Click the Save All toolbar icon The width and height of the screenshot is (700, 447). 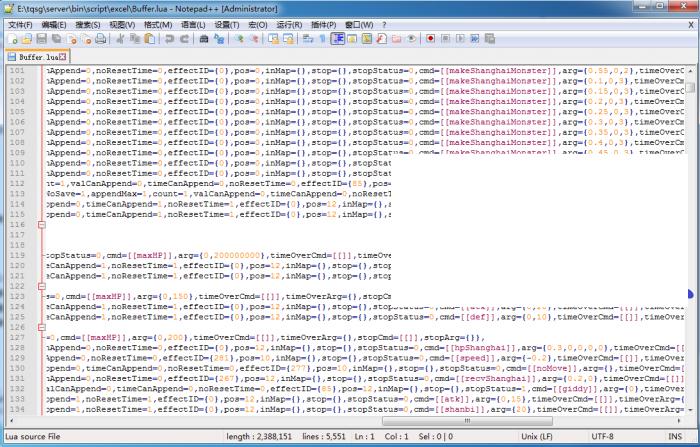click(x=57, y=39)
